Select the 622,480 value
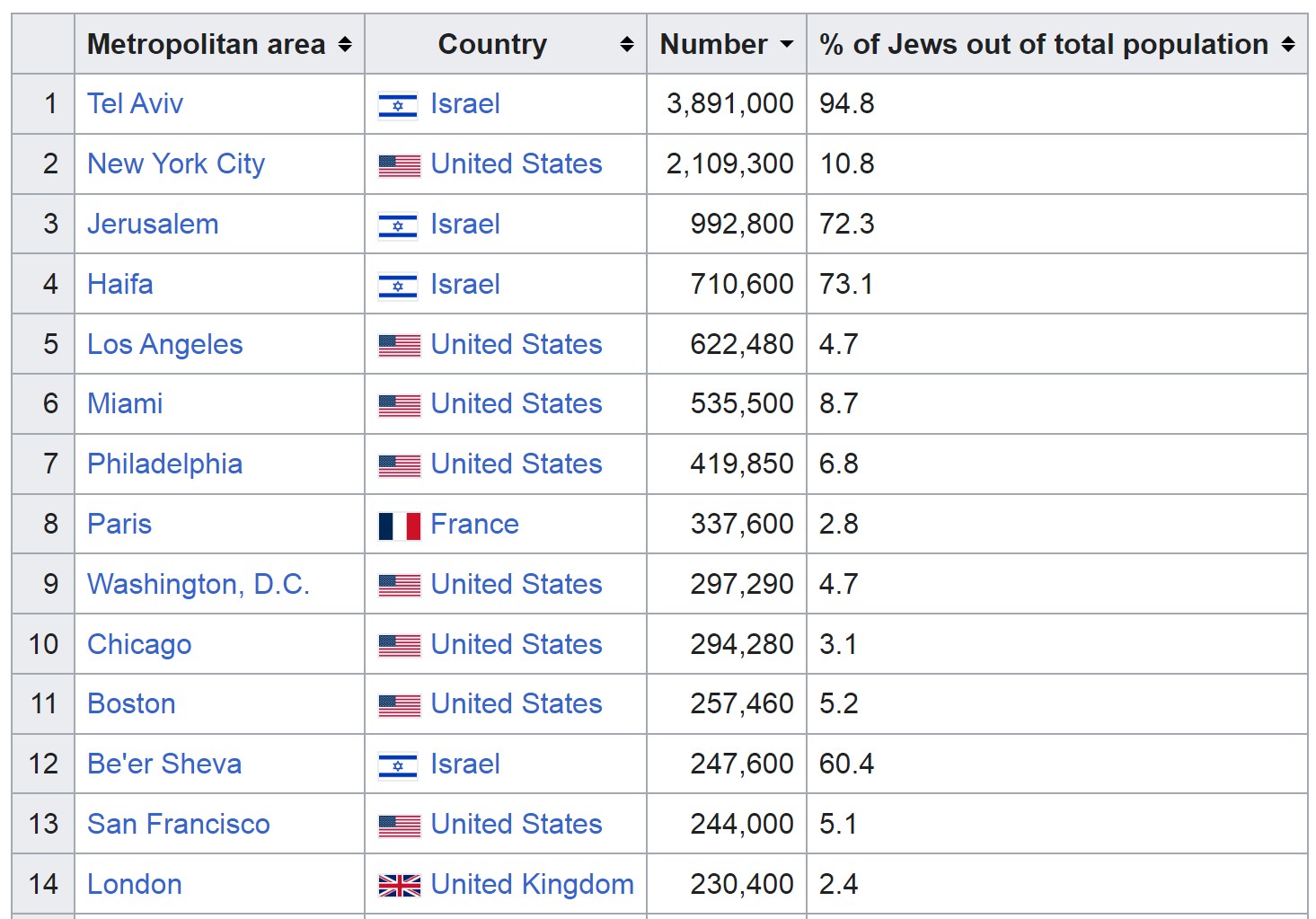Viewport: 1316px width, 919px height. pos(742,344)
